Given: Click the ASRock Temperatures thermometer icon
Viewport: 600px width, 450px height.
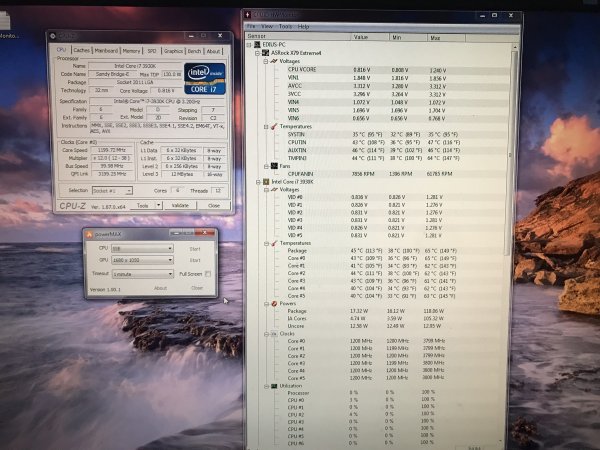Looking at the screenshot, I should (274, 126).
